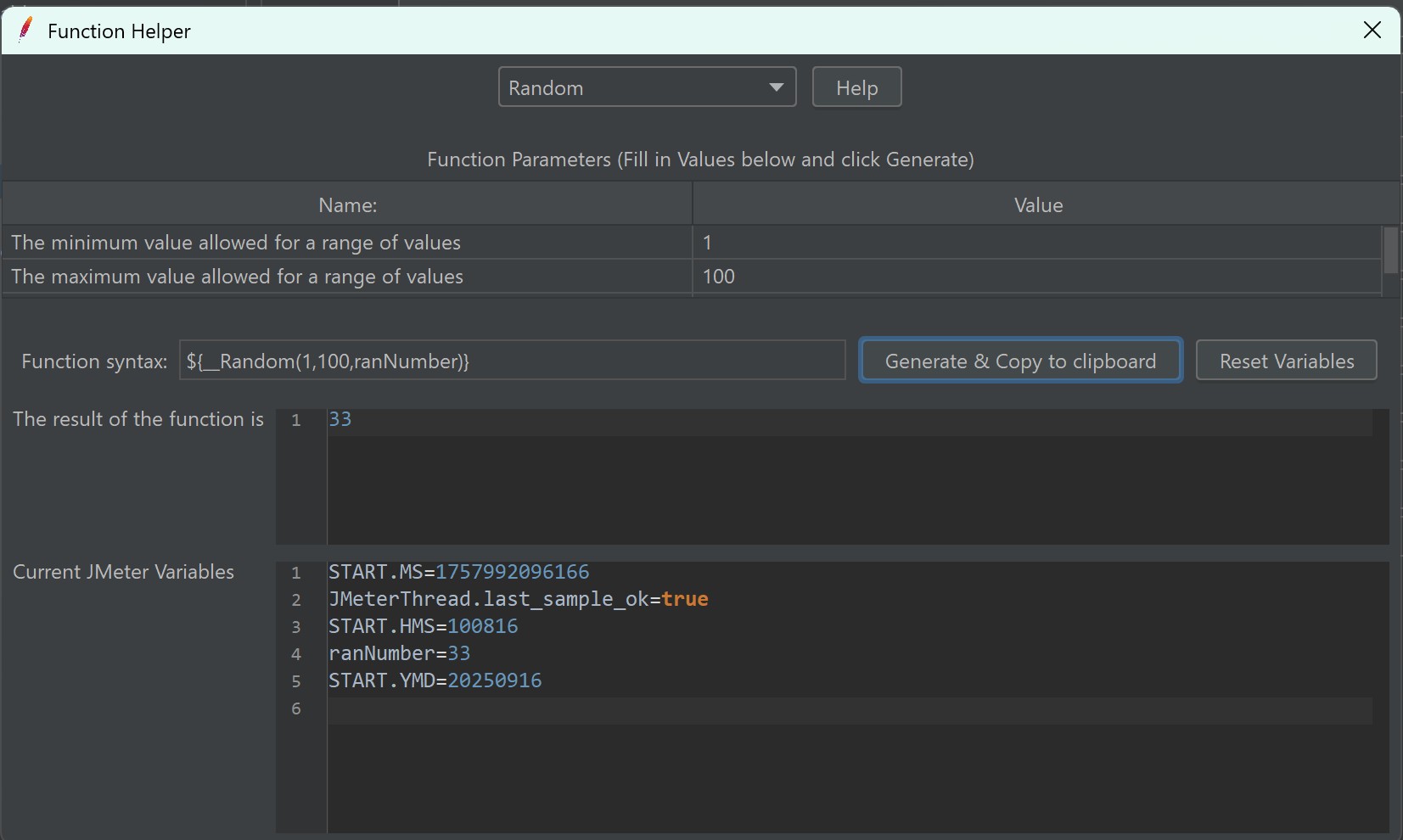Click the ranNumber=33 variable line
Viewport: 1403px width, 840px height.
(x=399, y=653)
